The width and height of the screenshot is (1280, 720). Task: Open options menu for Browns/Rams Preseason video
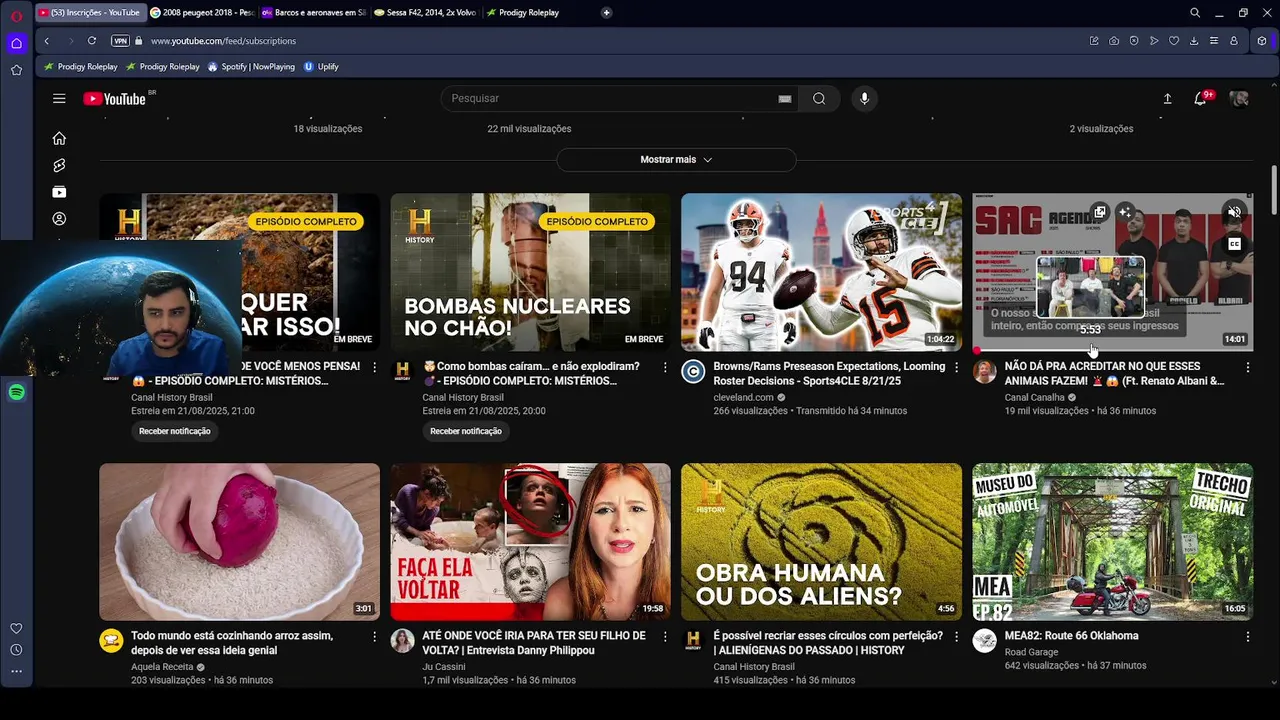(956, 368)
